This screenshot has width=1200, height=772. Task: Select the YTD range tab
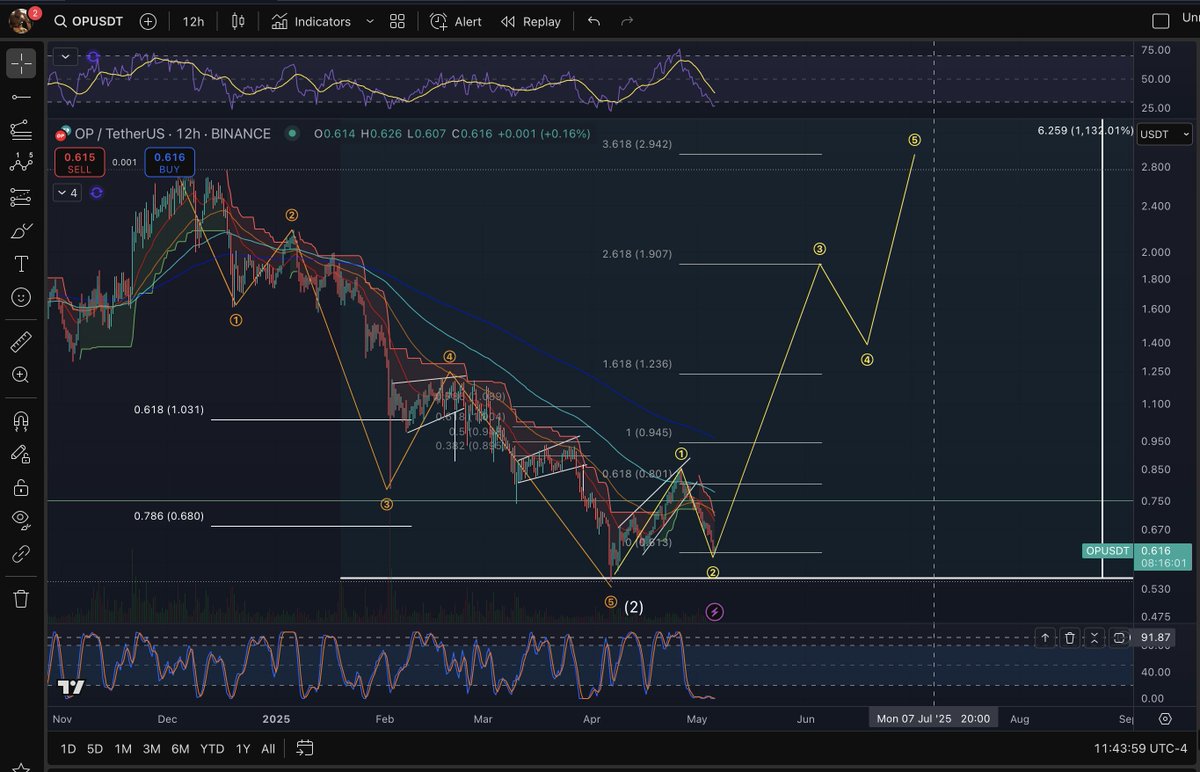tap(211, 748)
